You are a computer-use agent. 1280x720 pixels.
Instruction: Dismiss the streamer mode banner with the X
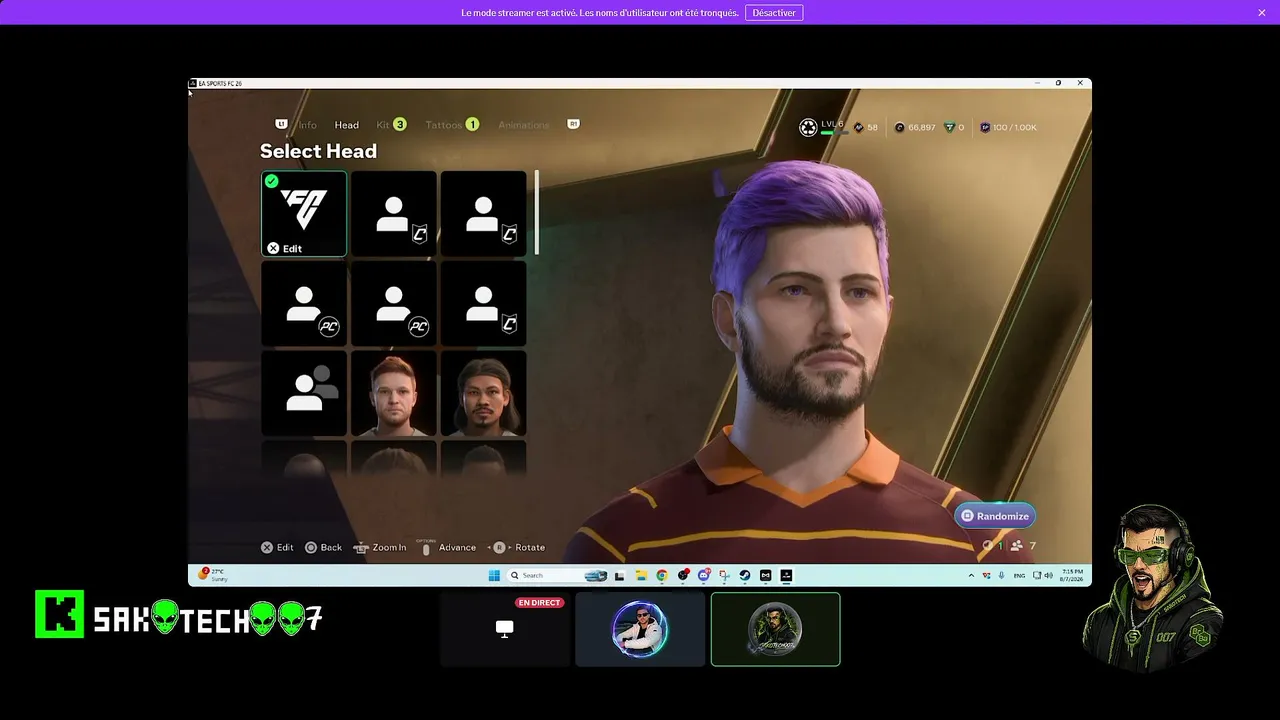tap(1262, 13)
